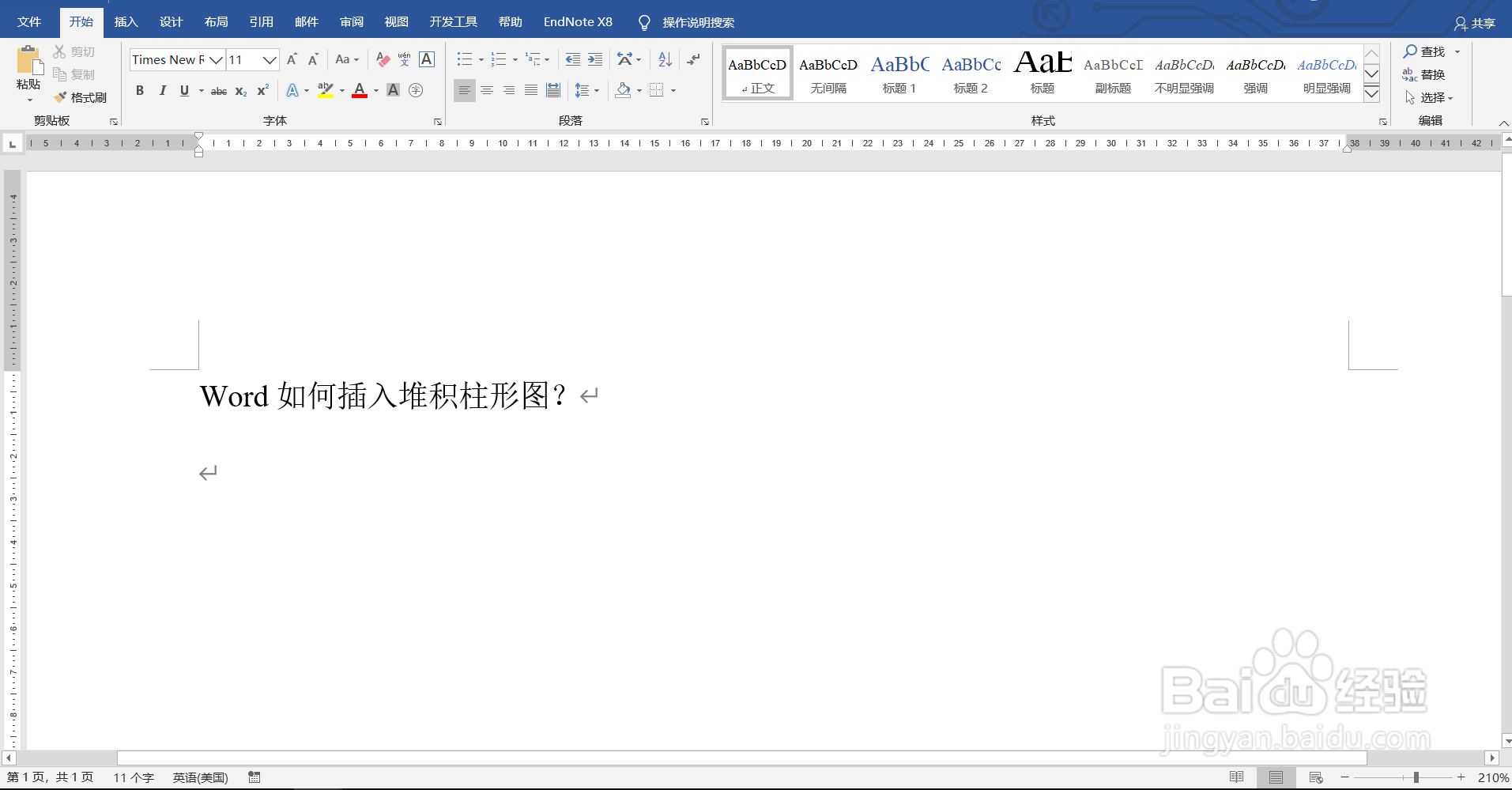
Task: Click the zoom slider handle
Action: [x=1416, y=777]
